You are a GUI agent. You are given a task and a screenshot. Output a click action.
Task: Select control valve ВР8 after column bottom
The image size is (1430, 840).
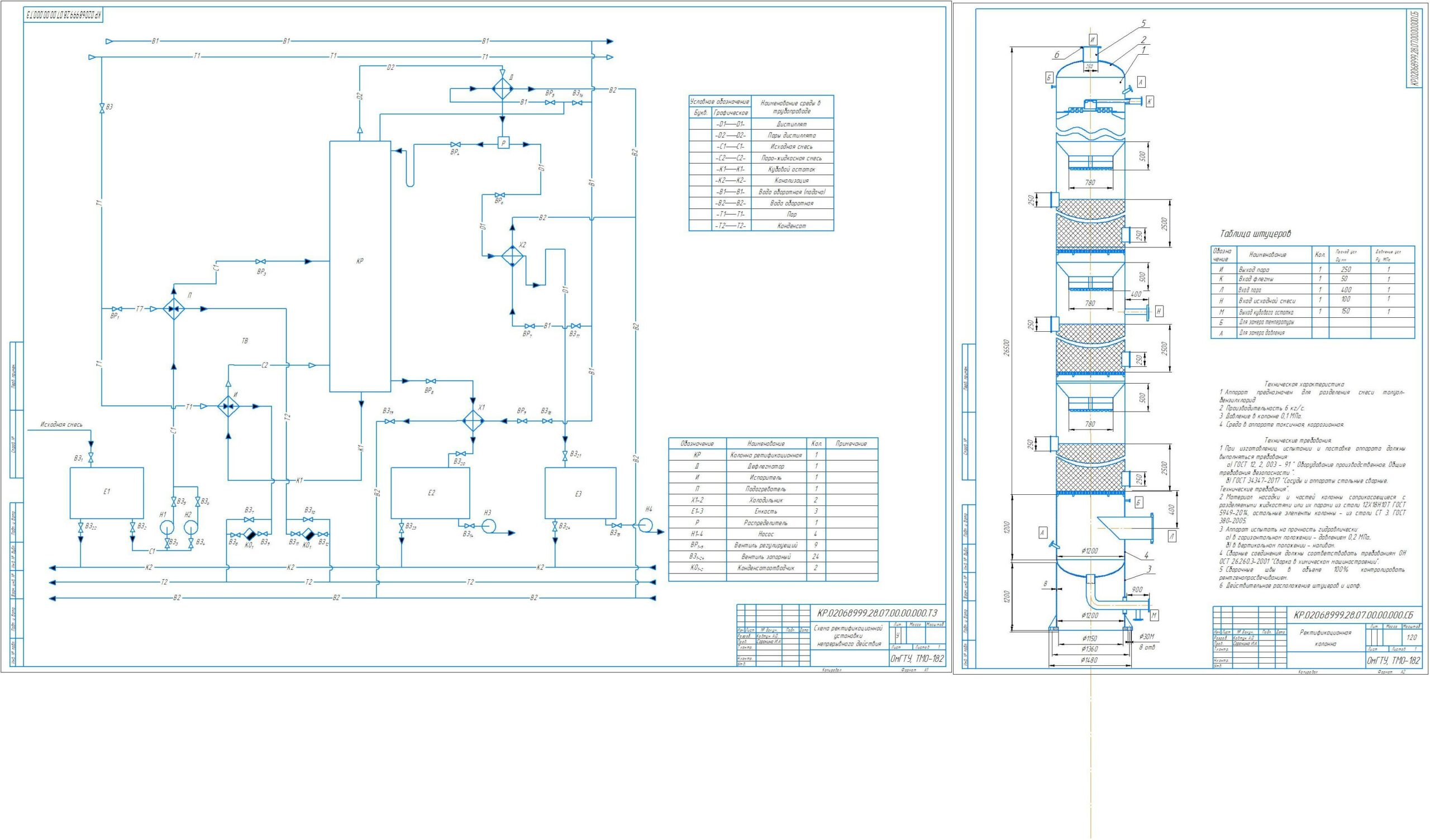pos(431,380)
